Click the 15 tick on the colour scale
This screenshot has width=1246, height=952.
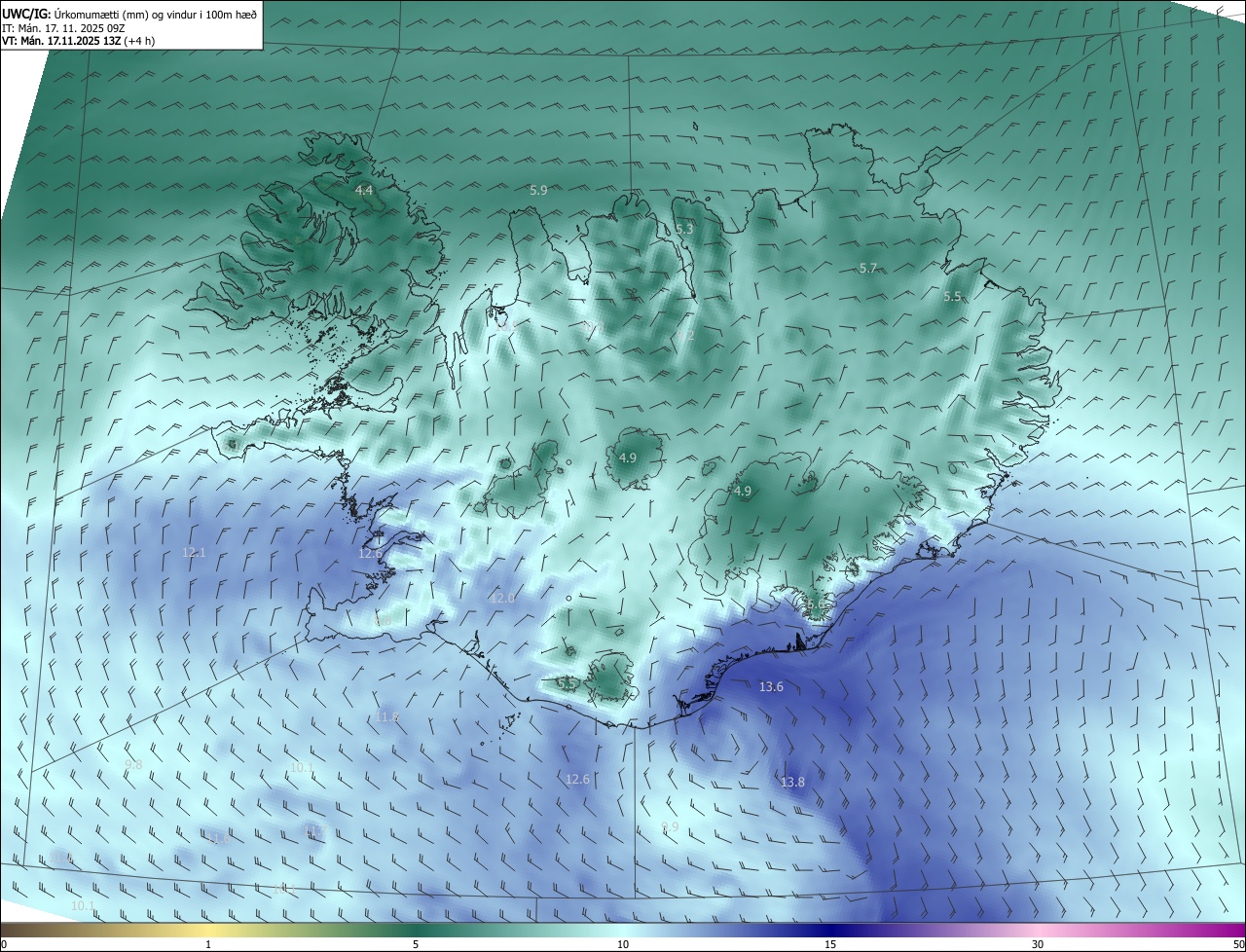830,944
